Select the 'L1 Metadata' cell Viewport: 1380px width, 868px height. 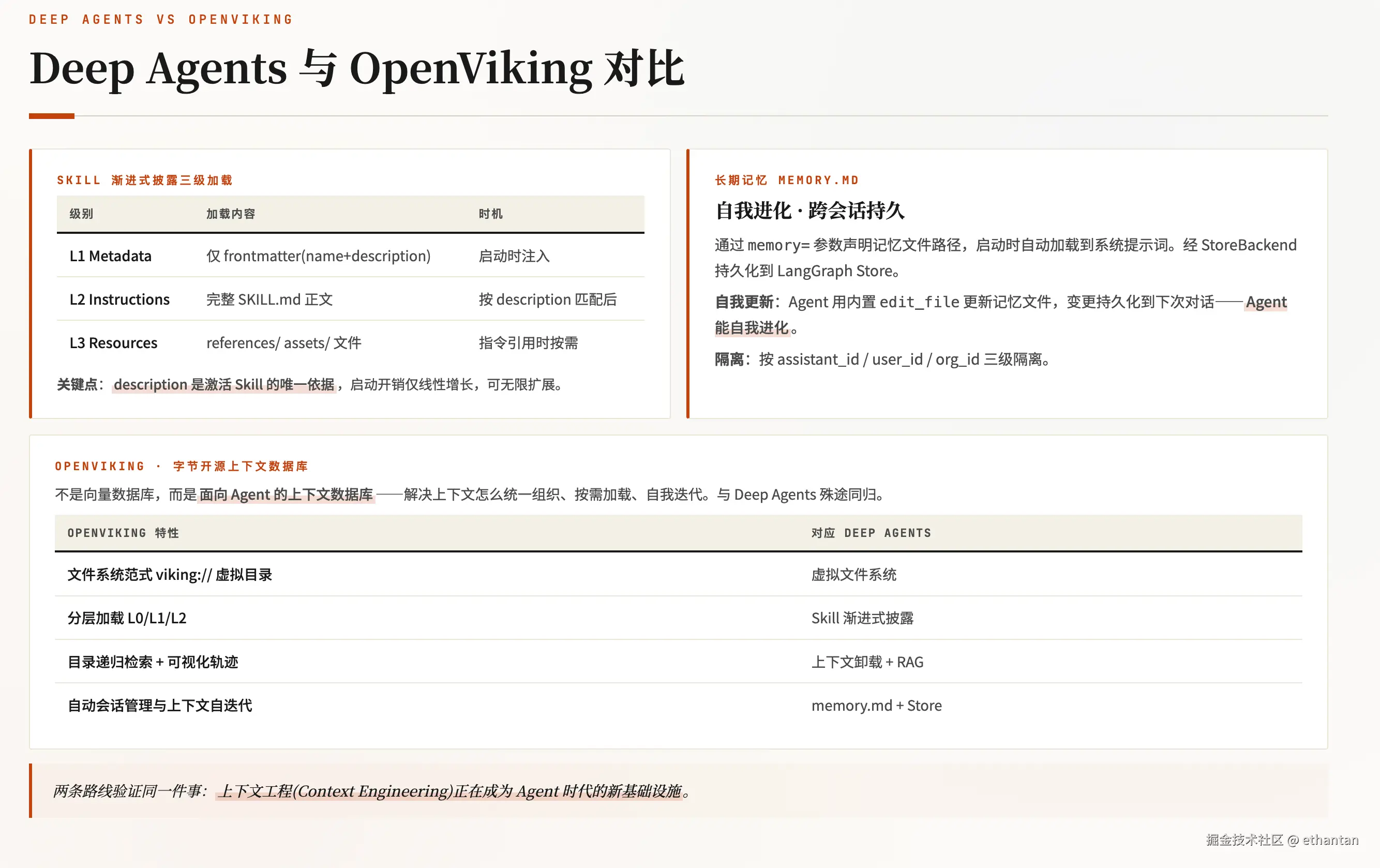pos(110,256)
